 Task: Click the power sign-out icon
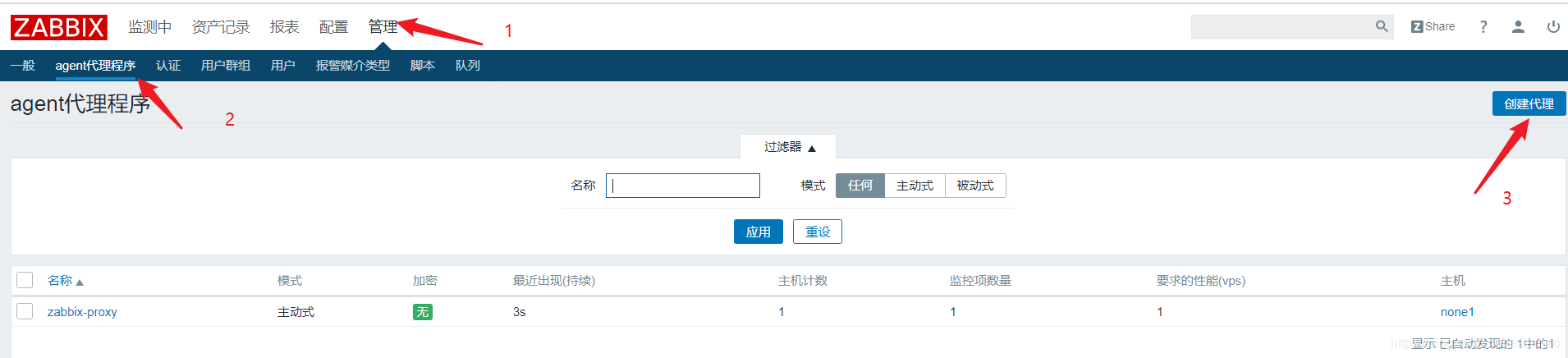[1553, 26]
